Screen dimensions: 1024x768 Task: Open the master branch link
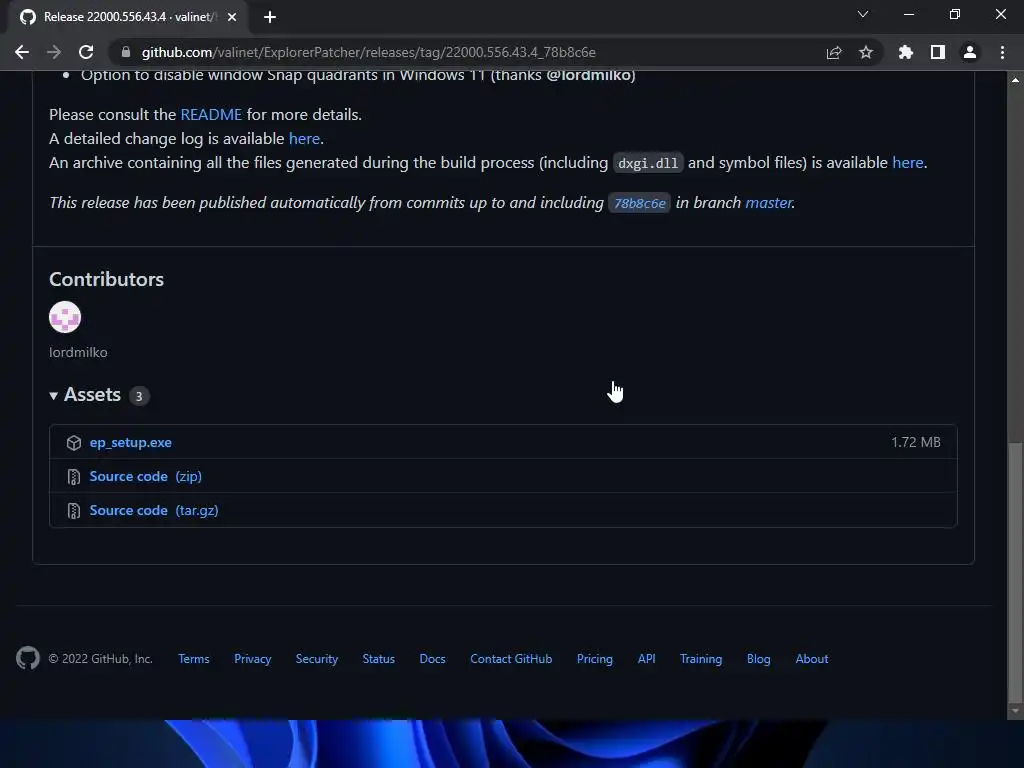(769, 203)
